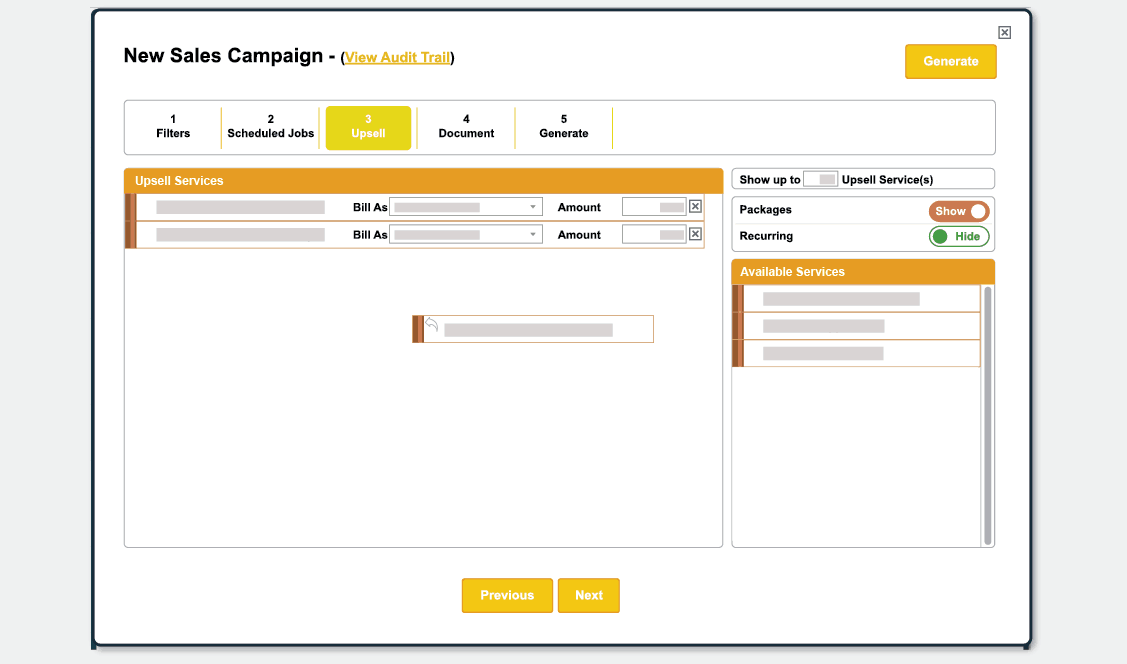Click the Upsell Services panel header
The image size is (1127, 664).
click(423, 181)
